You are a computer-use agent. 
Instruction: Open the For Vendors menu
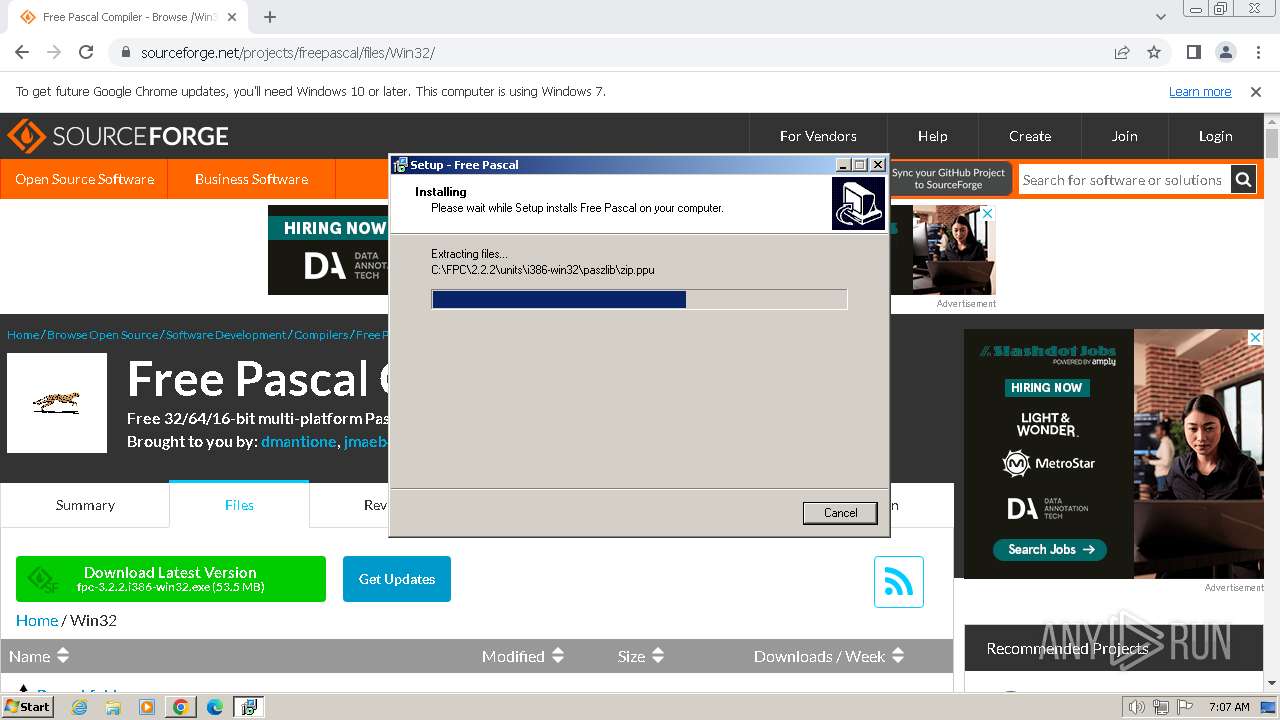(818, 136)
